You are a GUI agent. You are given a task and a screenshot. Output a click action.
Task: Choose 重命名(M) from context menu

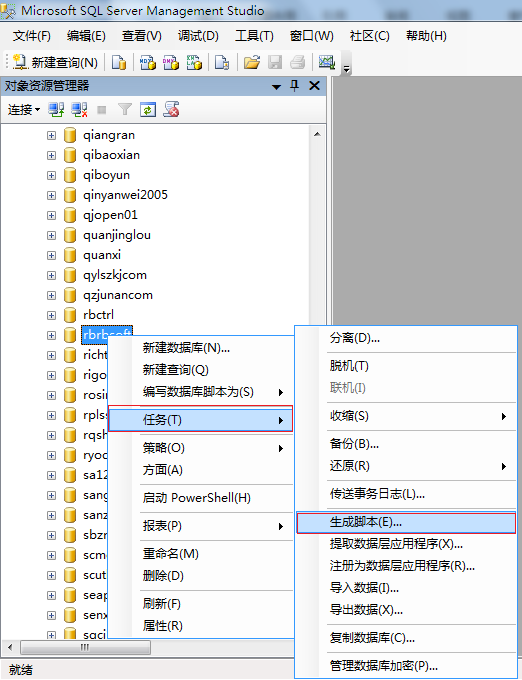(x=201, y=554)
